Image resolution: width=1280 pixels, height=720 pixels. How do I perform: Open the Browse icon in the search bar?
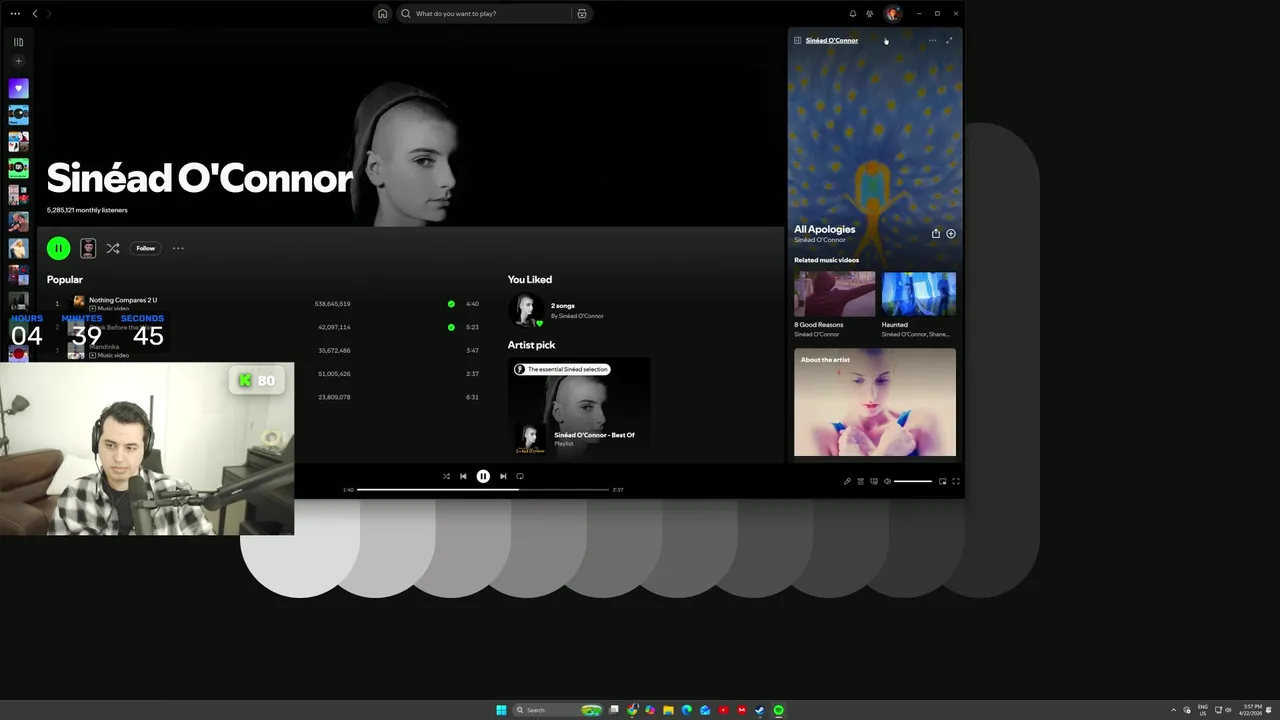click(581, 14)
